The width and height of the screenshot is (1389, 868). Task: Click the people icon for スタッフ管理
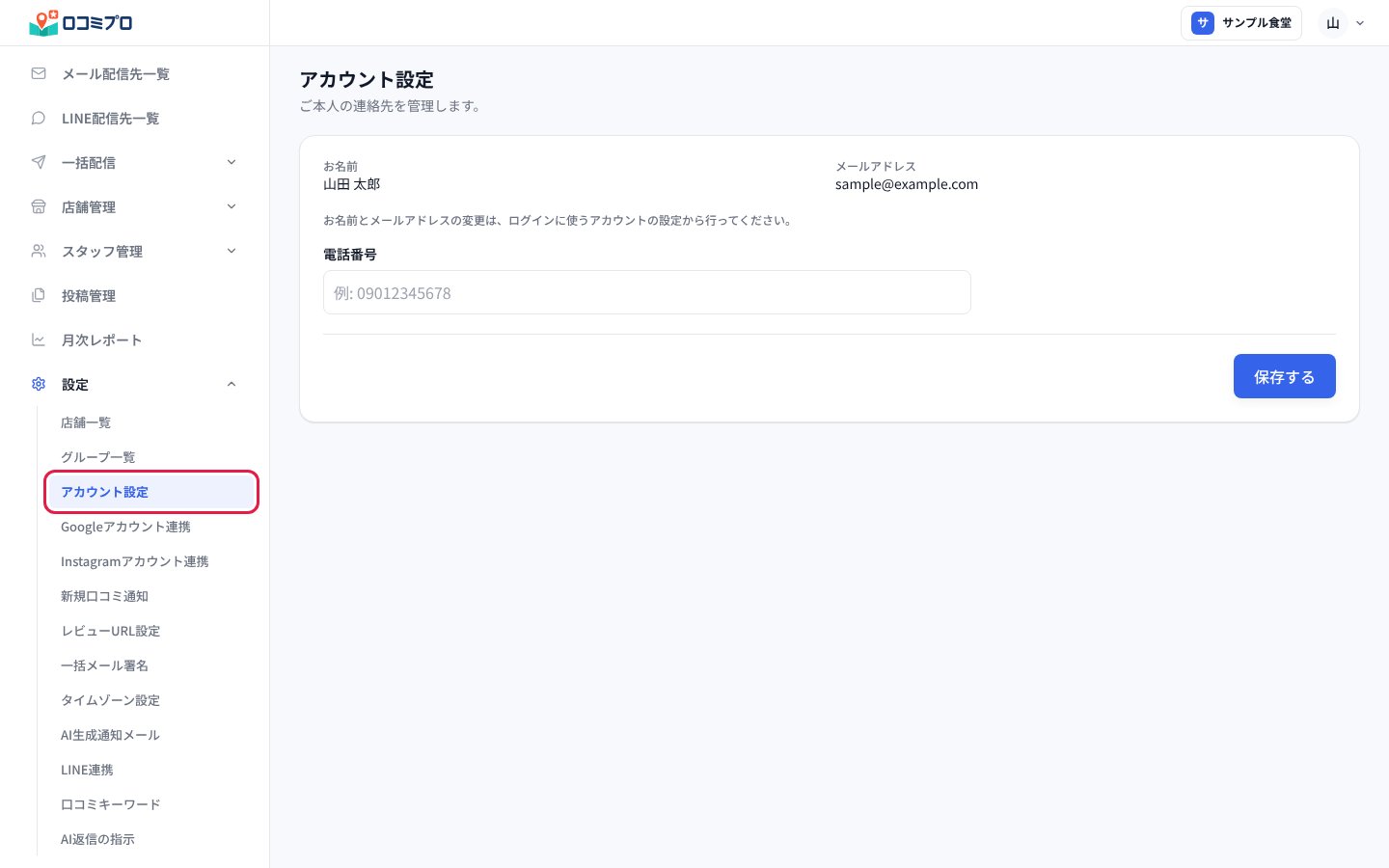click(39, 251)
